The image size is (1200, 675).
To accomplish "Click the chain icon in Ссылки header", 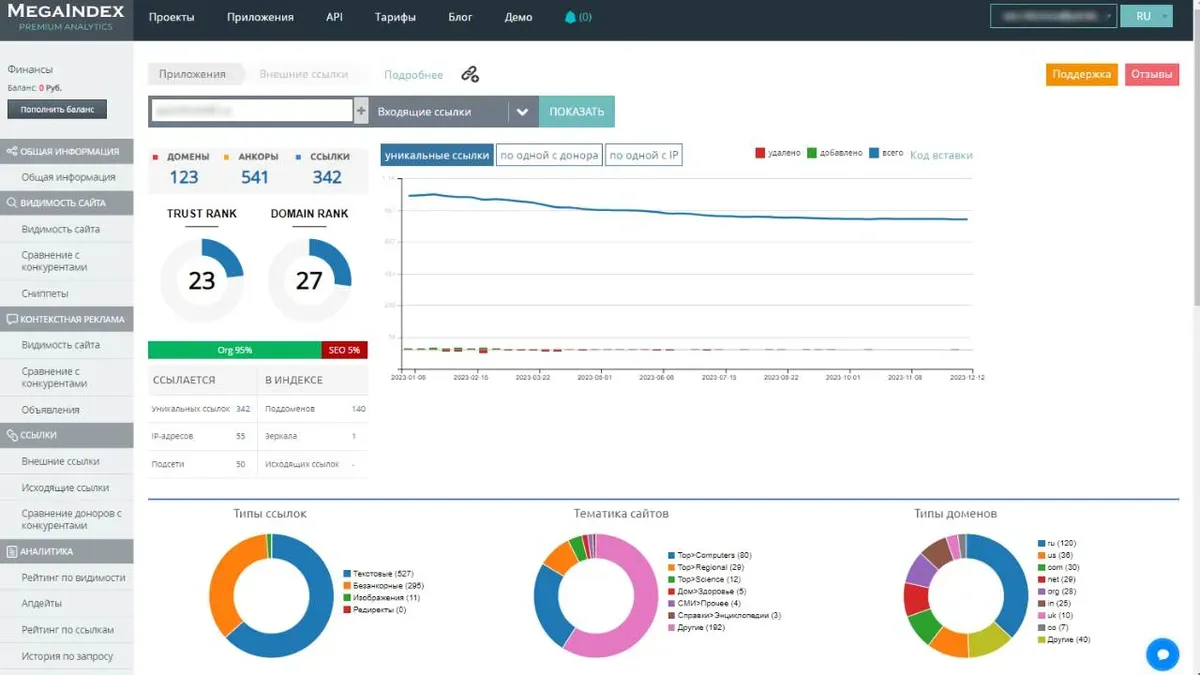I will click(x=12, y=435).
